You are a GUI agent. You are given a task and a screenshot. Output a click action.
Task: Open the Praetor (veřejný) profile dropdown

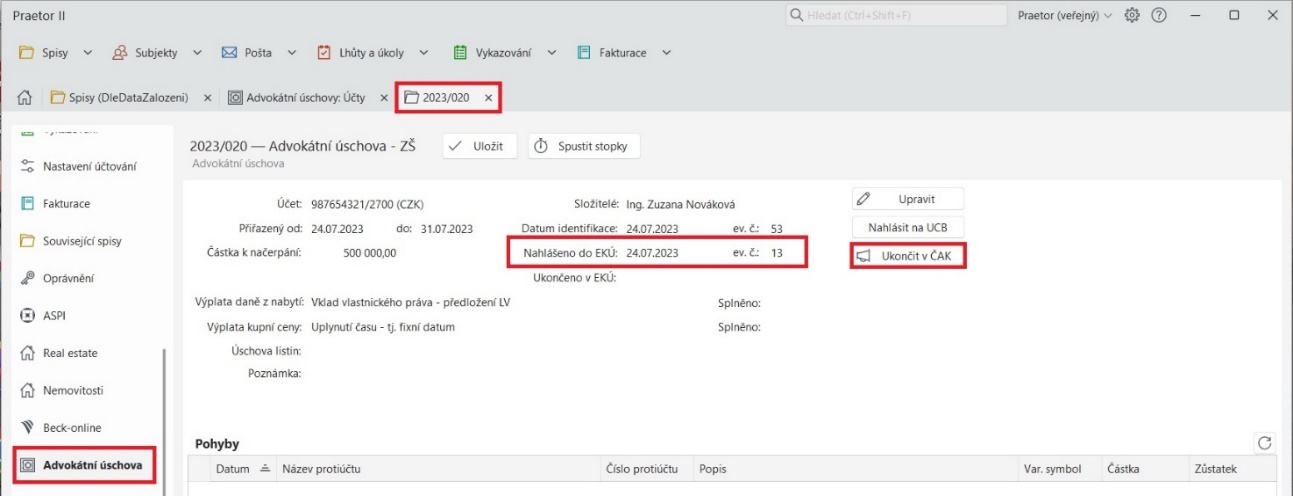click(x=1065, y=16)
